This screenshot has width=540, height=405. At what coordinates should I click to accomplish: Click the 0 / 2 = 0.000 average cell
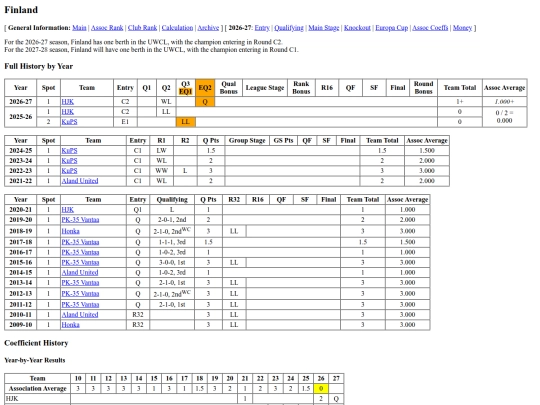pos(504,117)
